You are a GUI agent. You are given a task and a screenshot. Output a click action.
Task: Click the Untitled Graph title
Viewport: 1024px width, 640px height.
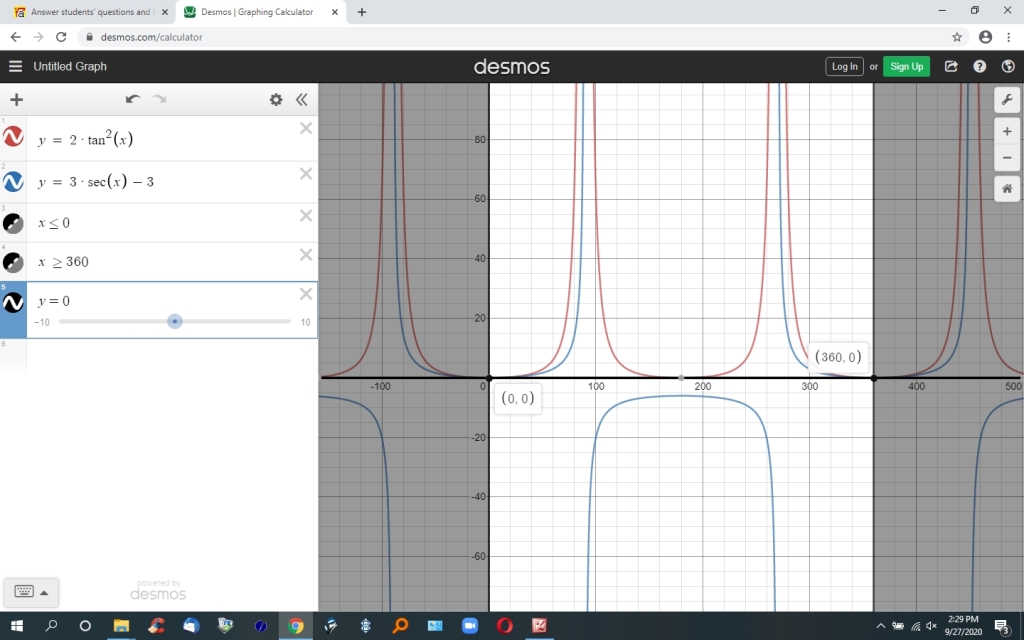click(x=70, y=66)
